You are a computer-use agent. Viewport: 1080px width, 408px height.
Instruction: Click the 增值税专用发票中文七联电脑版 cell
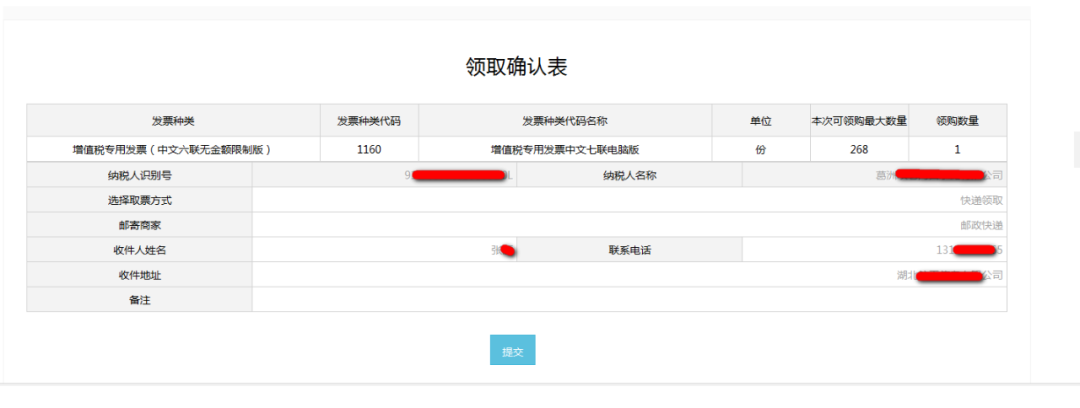pos(565,149)
